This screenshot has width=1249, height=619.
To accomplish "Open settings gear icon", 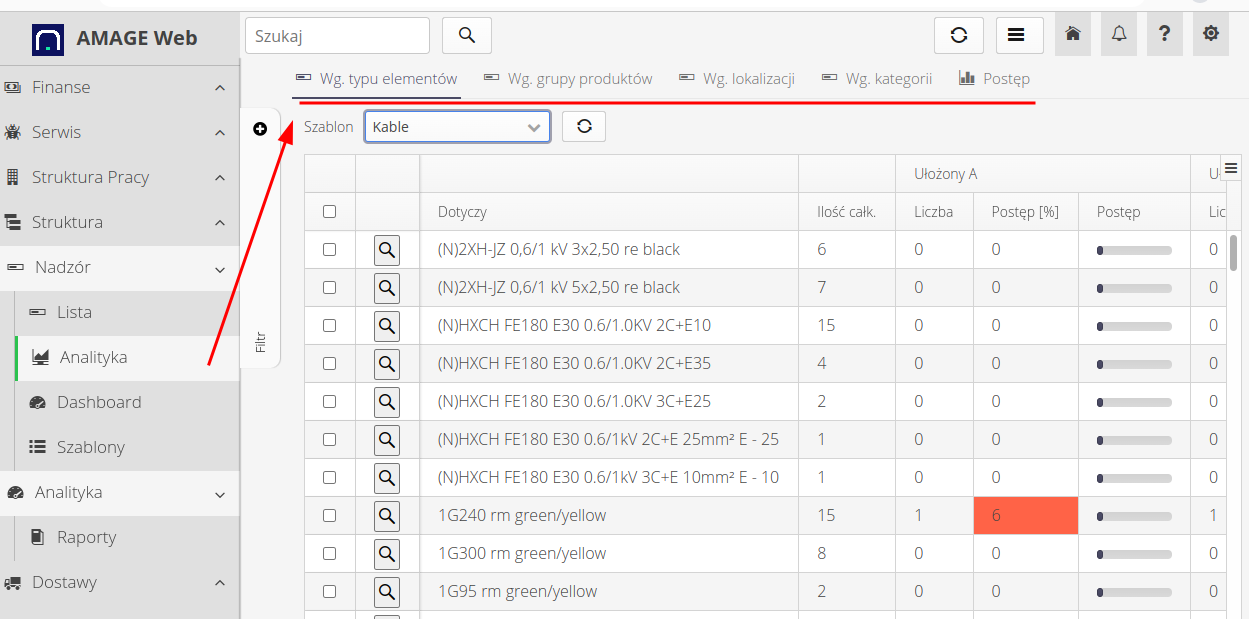I will pyautogui.click(x=1211, y=34).
